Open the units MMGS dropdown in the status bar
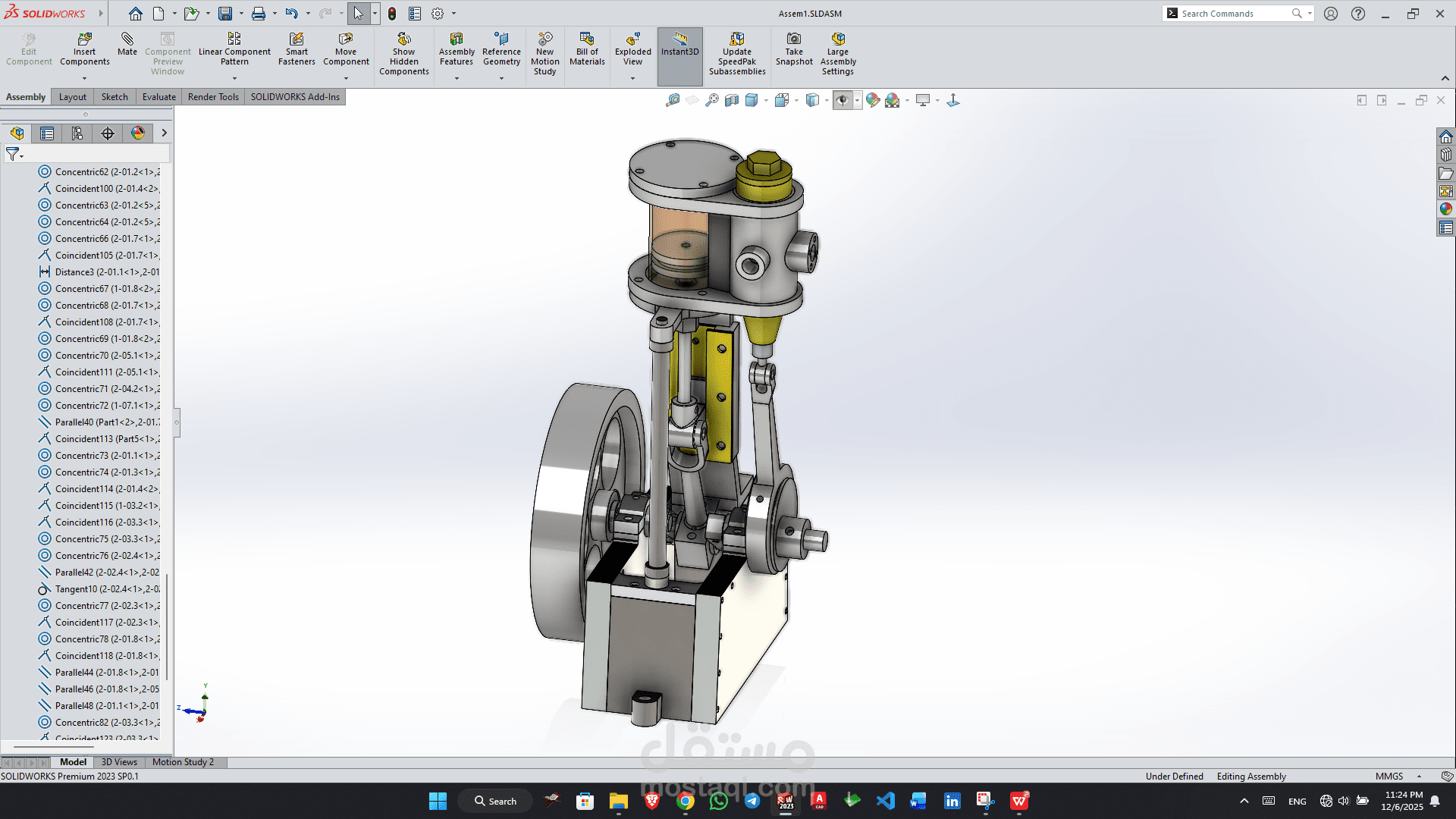1456x819 pixels. pos(1419,777)
